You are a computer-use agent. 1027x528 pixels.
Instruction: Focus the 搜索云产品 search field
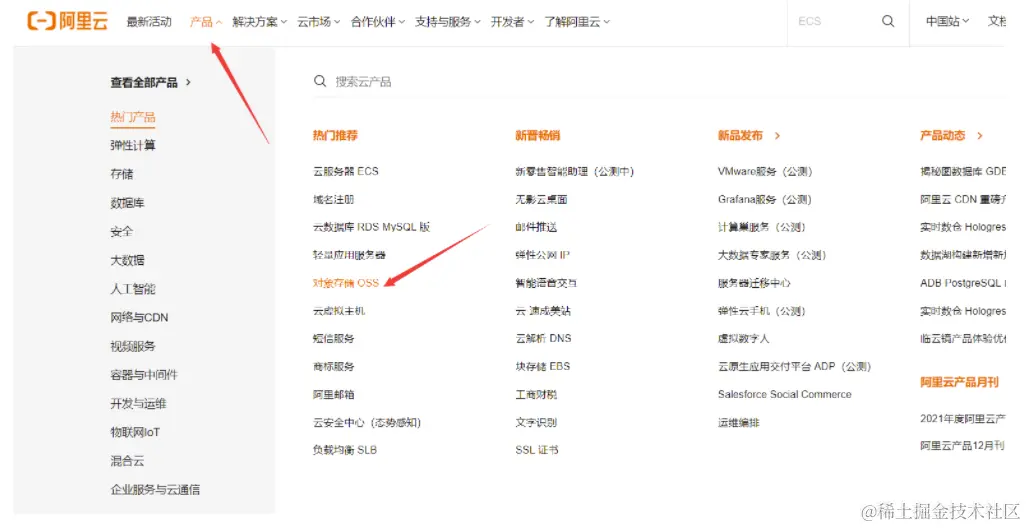[658, 81]
